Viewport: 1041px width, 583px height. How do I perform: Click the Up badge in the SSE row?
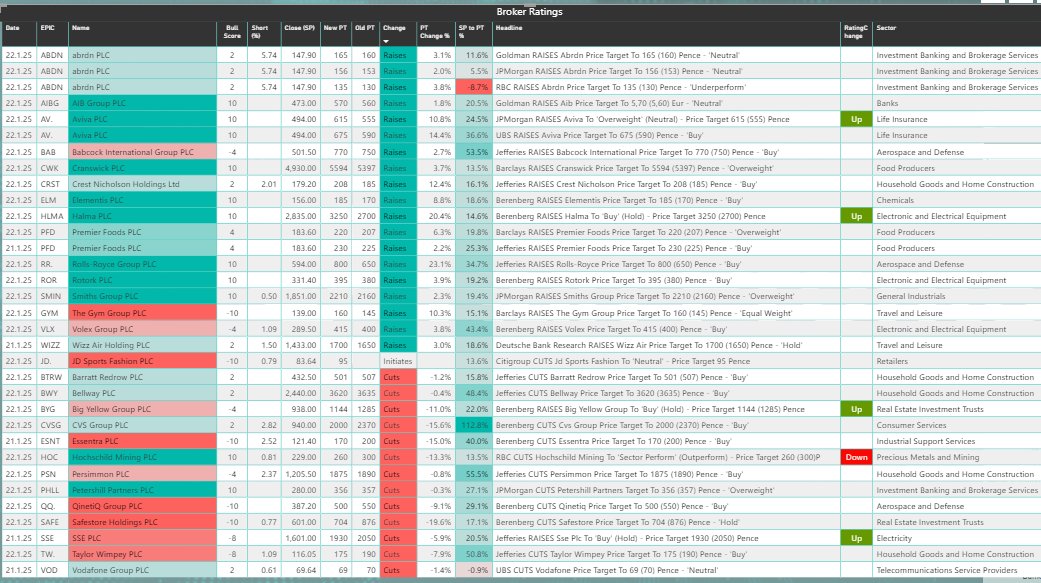(856, 538)
